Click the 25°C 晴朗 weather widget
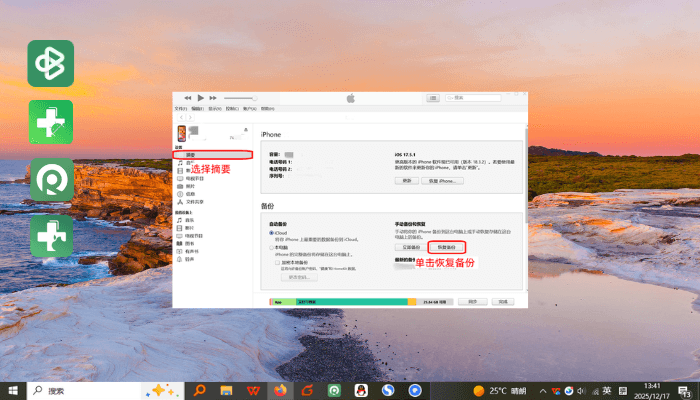The width and height of the screenshot is (700, 400). click(x=500, y=391)
